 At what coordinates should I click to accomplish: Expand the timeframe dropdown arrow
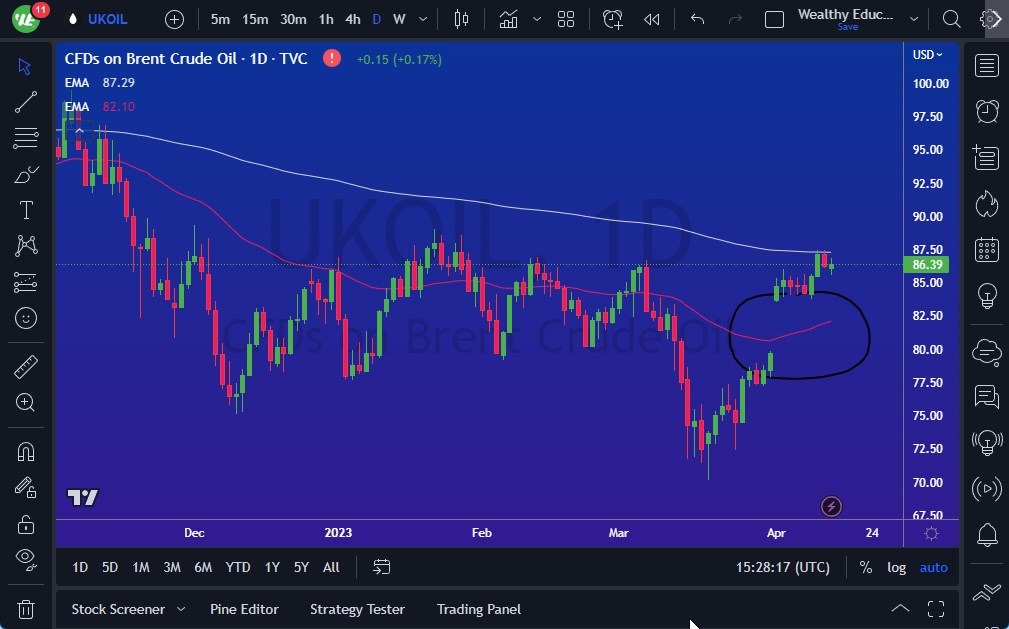pos(423,19)
